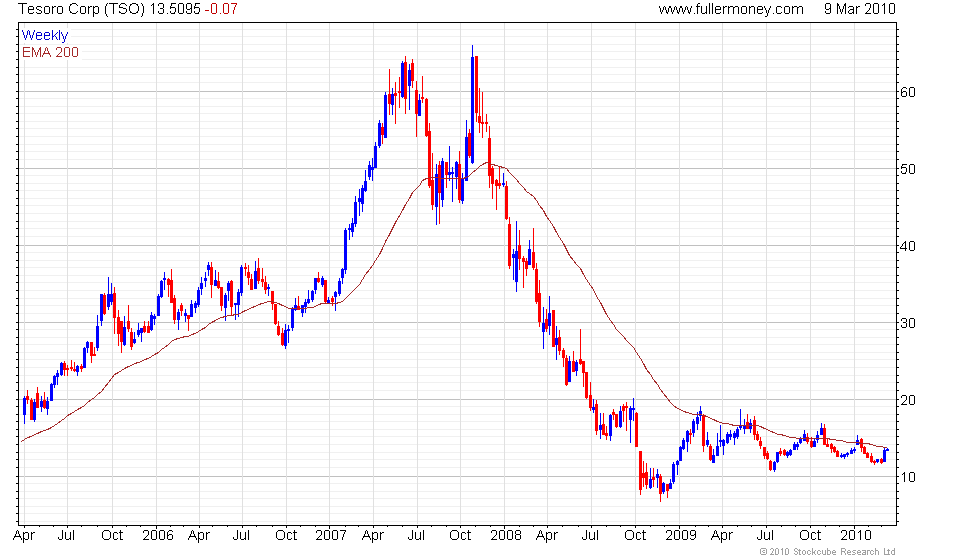Click the 30 price axis label
This screenshot has height=560, width=980.
coord(908,323)
